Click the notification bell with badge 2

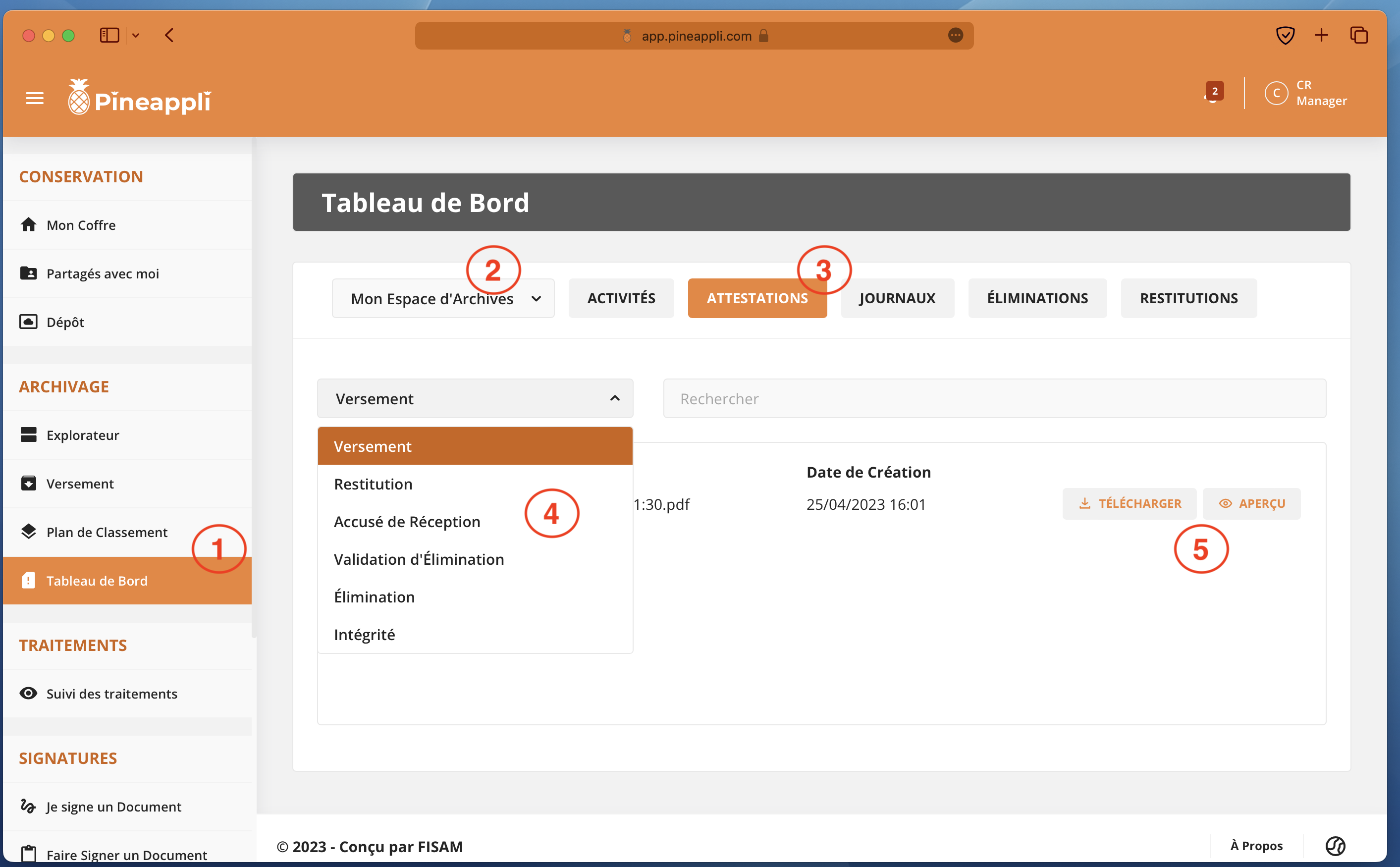click(1213, 94)
